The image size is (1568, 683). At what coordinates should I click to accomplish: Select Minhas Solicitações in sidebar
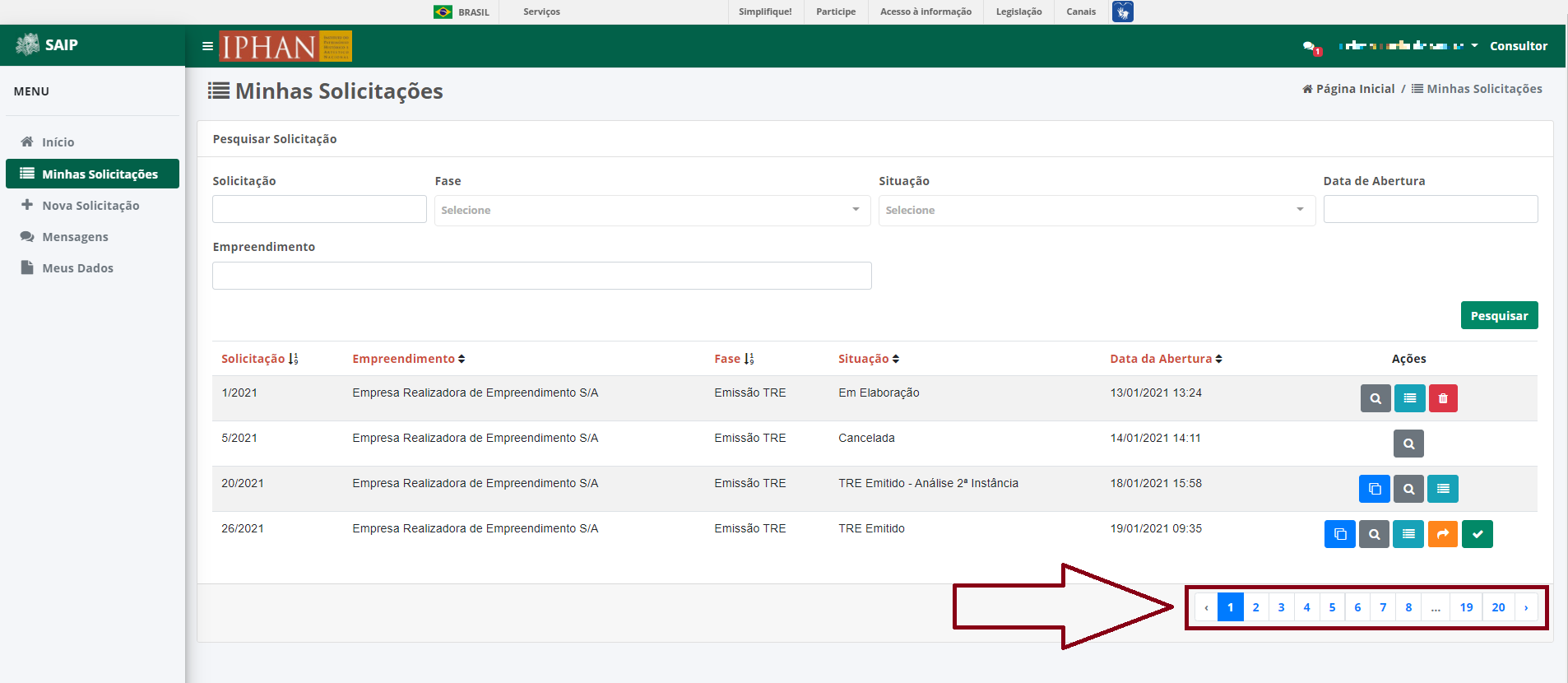click(92, 174)
